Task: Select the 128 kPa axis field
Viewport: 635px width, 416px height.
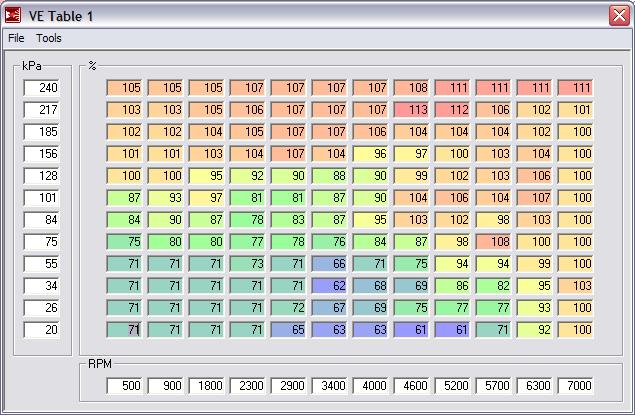Action: (x=42, y=176)
